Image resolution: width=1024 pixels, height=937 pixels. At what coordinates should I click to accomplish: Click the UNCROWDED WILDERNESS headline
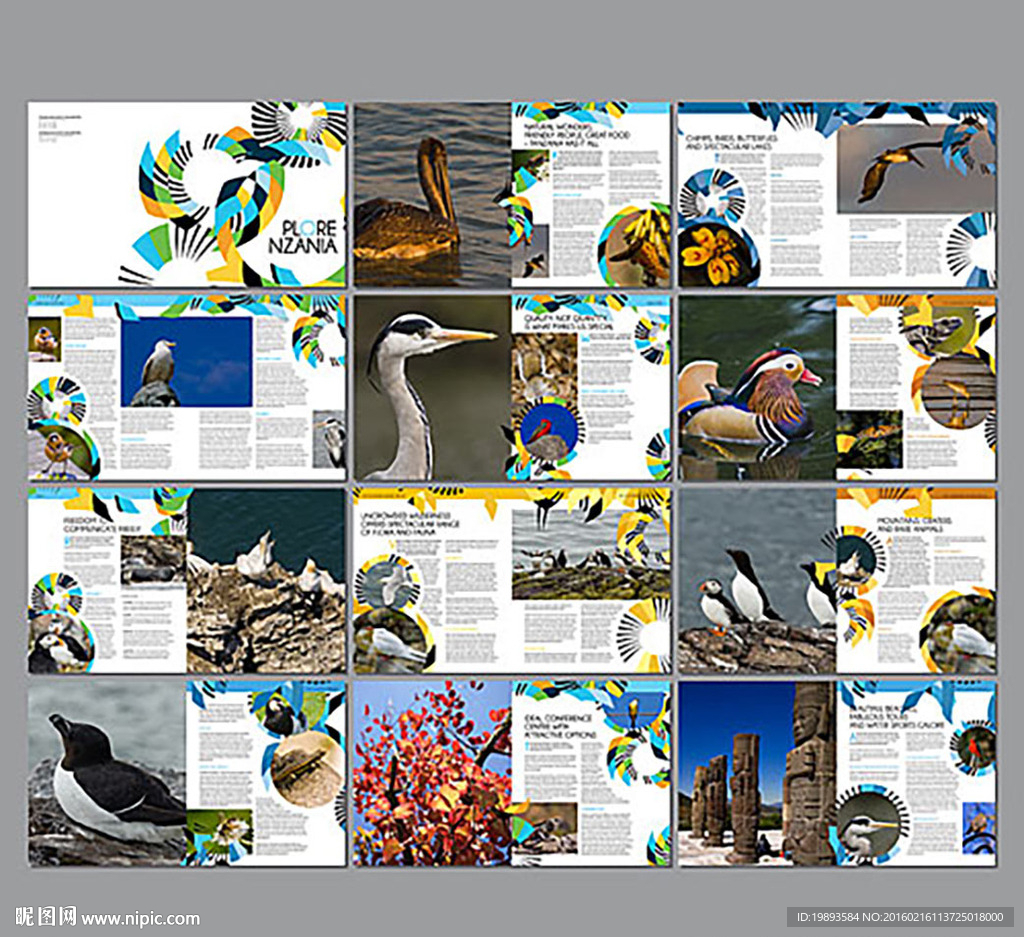coord(409,524)
